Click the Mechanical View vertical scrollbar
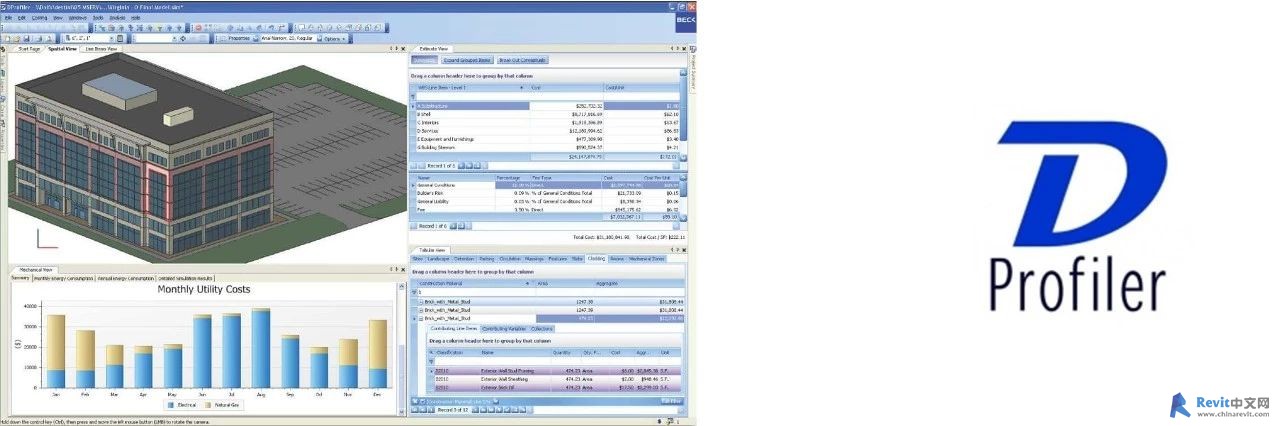Screen dimensions: 1280x426 coord(401,347)
